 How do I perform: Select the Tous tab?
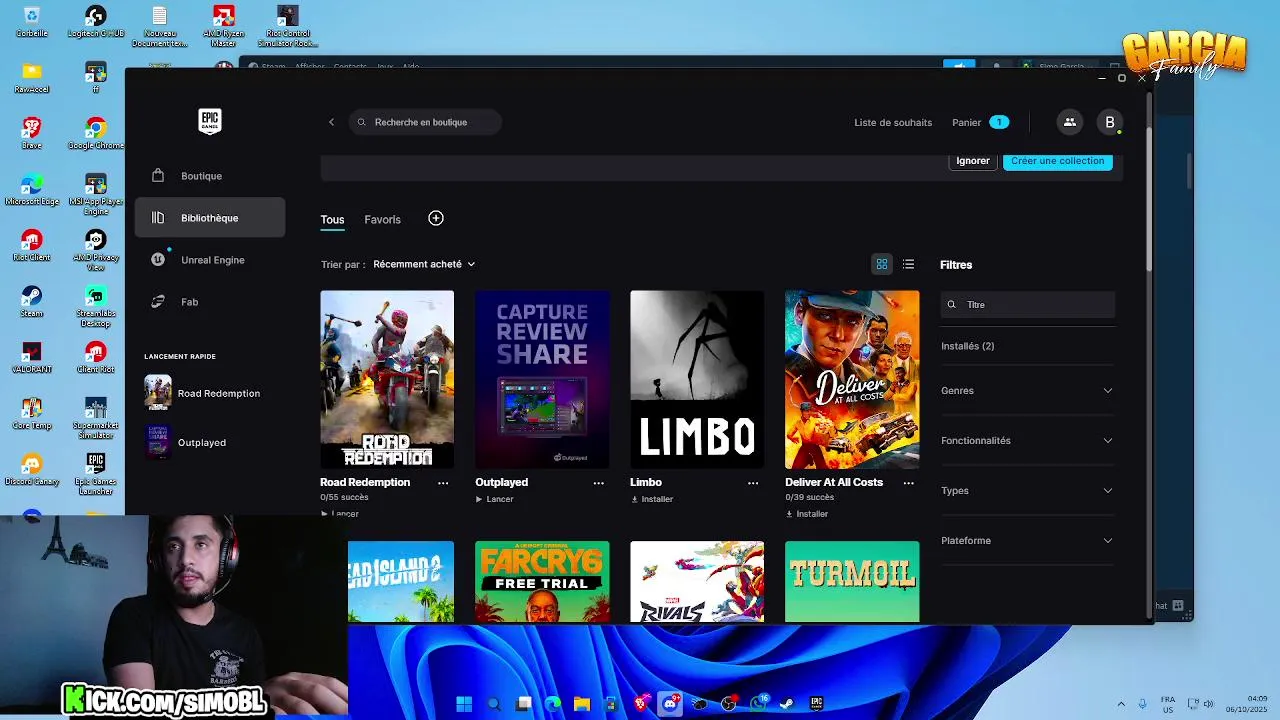click(x=332, y=220)
